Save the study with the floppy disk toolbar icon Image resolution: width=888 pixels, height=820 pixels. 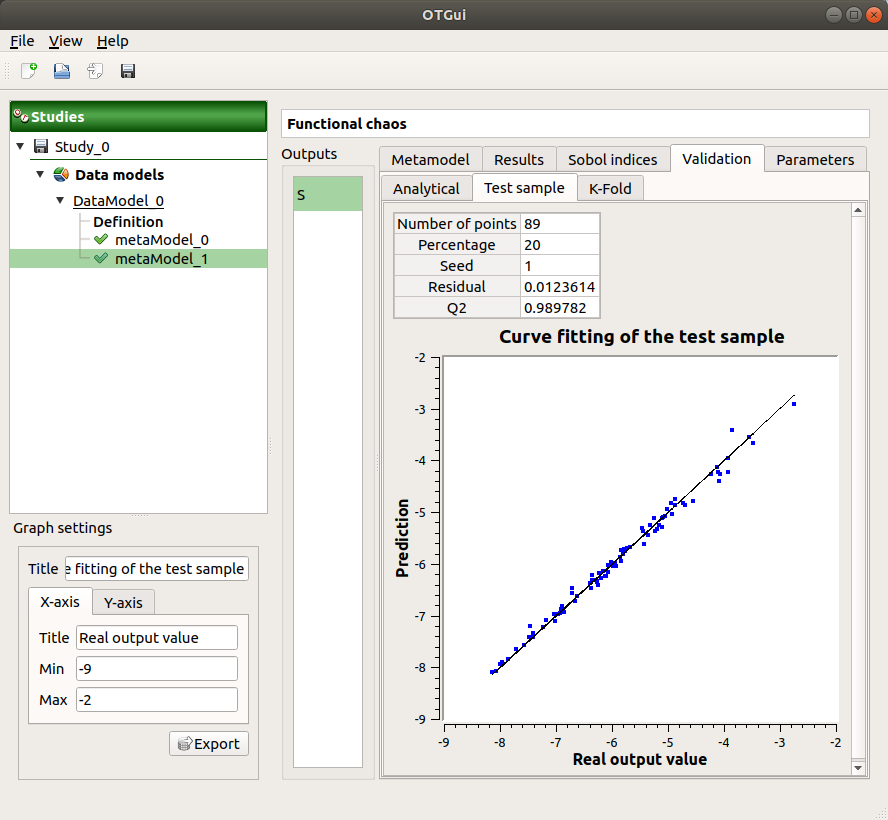(127, 70)
